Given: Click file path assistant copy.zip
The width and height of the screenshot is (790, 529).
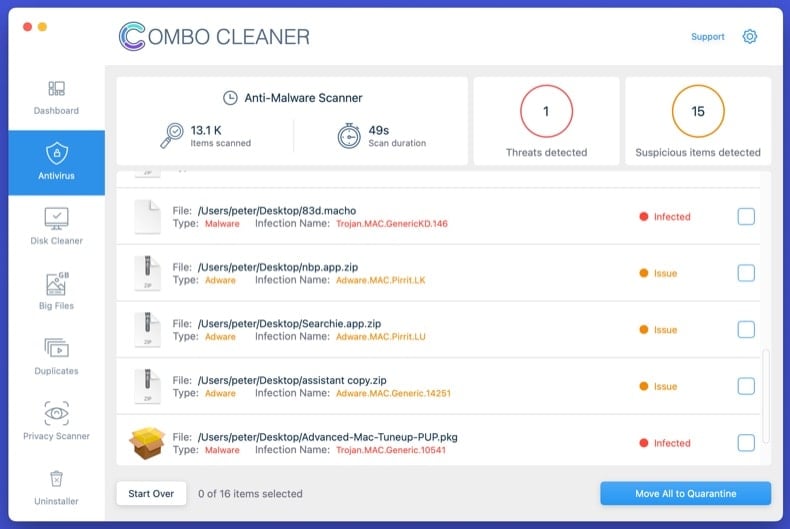Looking at the screenshot, I should coord(292,380).
